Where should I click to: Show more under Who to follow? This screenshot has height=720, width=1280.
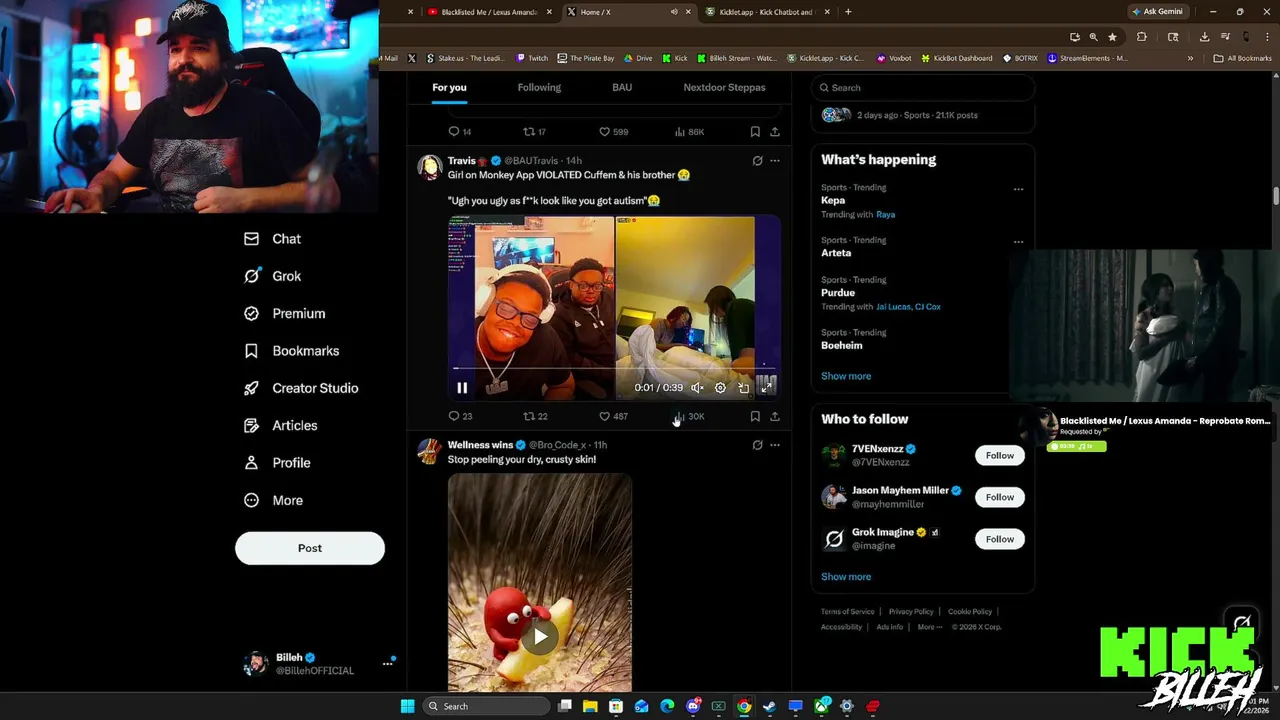click(x=846, y=577)
